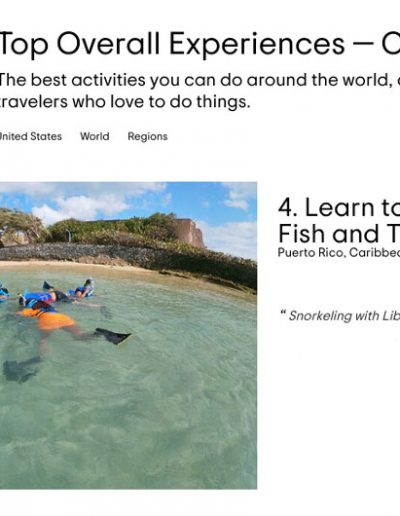Click the 'Snorkeling with Lib' review quote
400x516 pixels.
344,315
